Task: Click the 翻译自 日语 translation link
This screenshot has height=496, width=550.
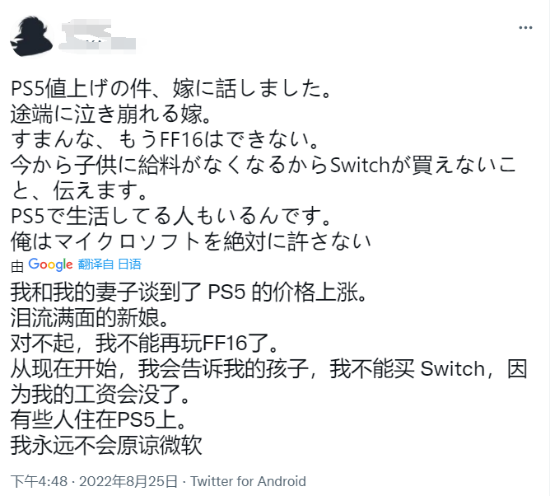Action: (109, 264)
